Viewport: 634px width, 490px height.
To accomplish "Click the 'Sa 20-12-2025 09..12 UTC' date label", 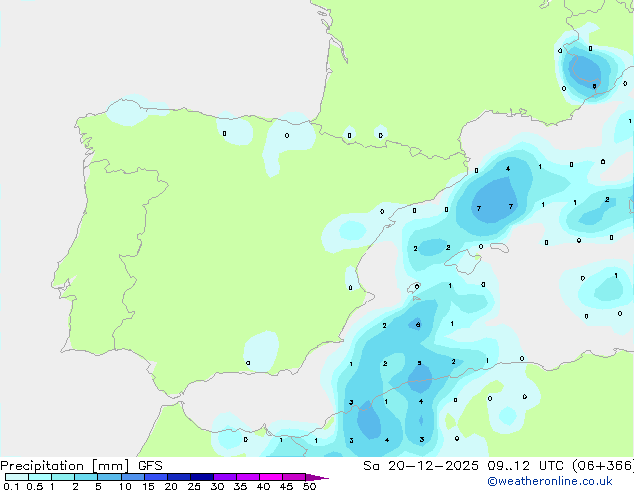I will (463, 466).
